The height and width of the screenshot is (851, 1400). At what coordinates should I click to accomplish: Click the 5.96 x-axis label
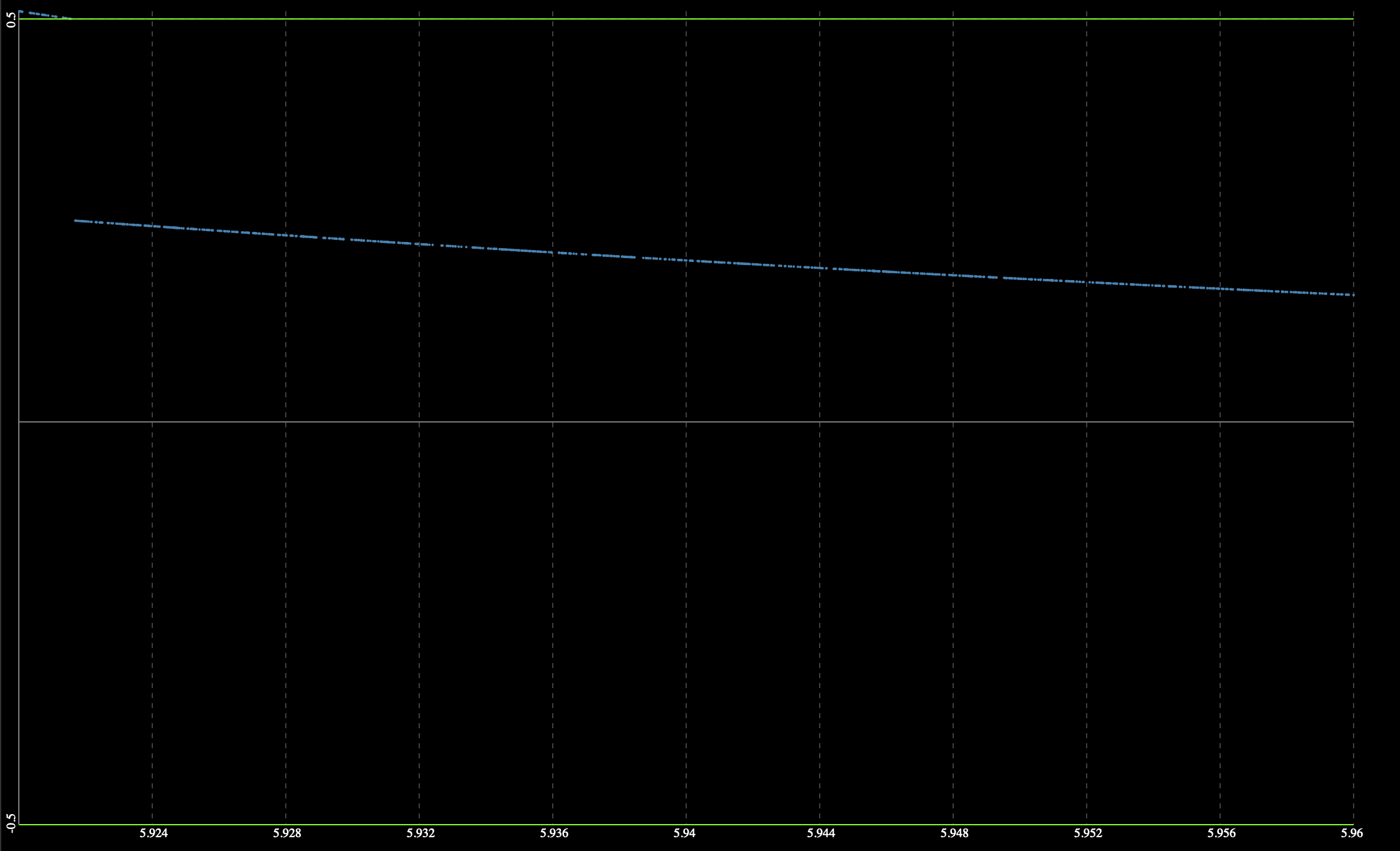point(1352,833)
